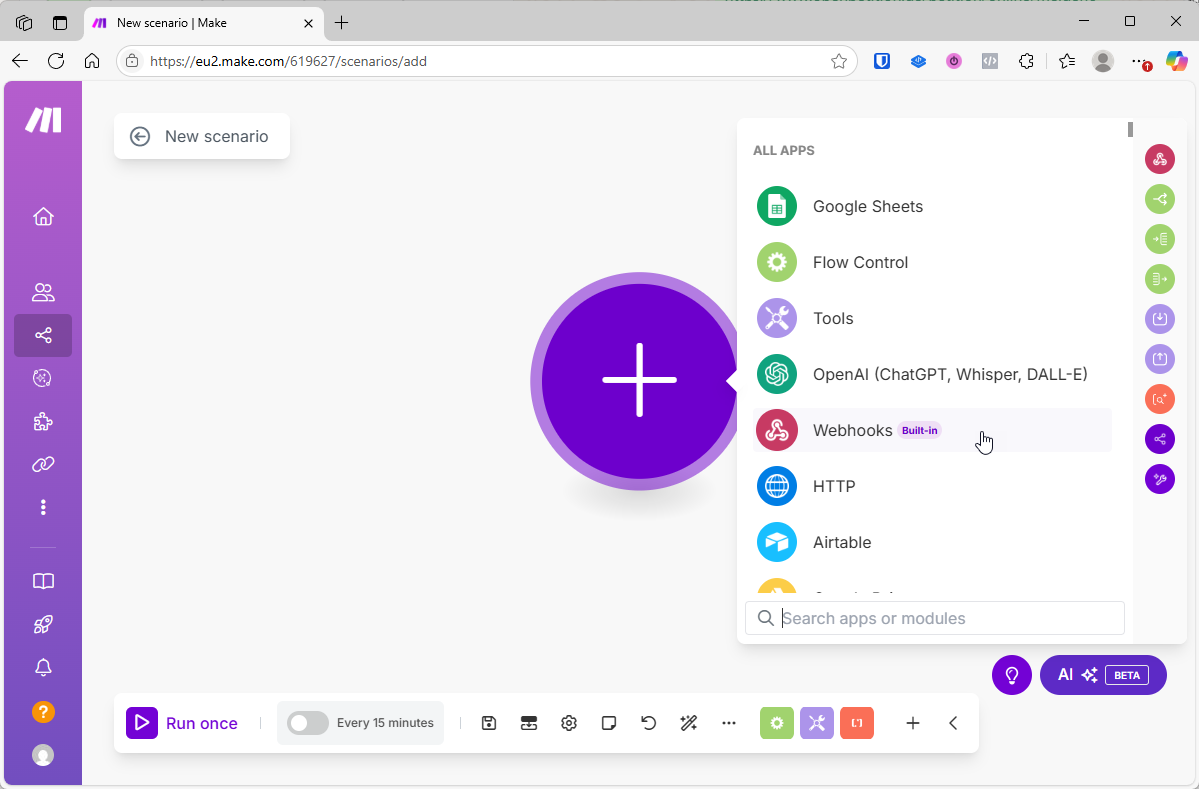Click the big purple plus module circle
The image size is (1199, 789).
[x=639, y=381]
